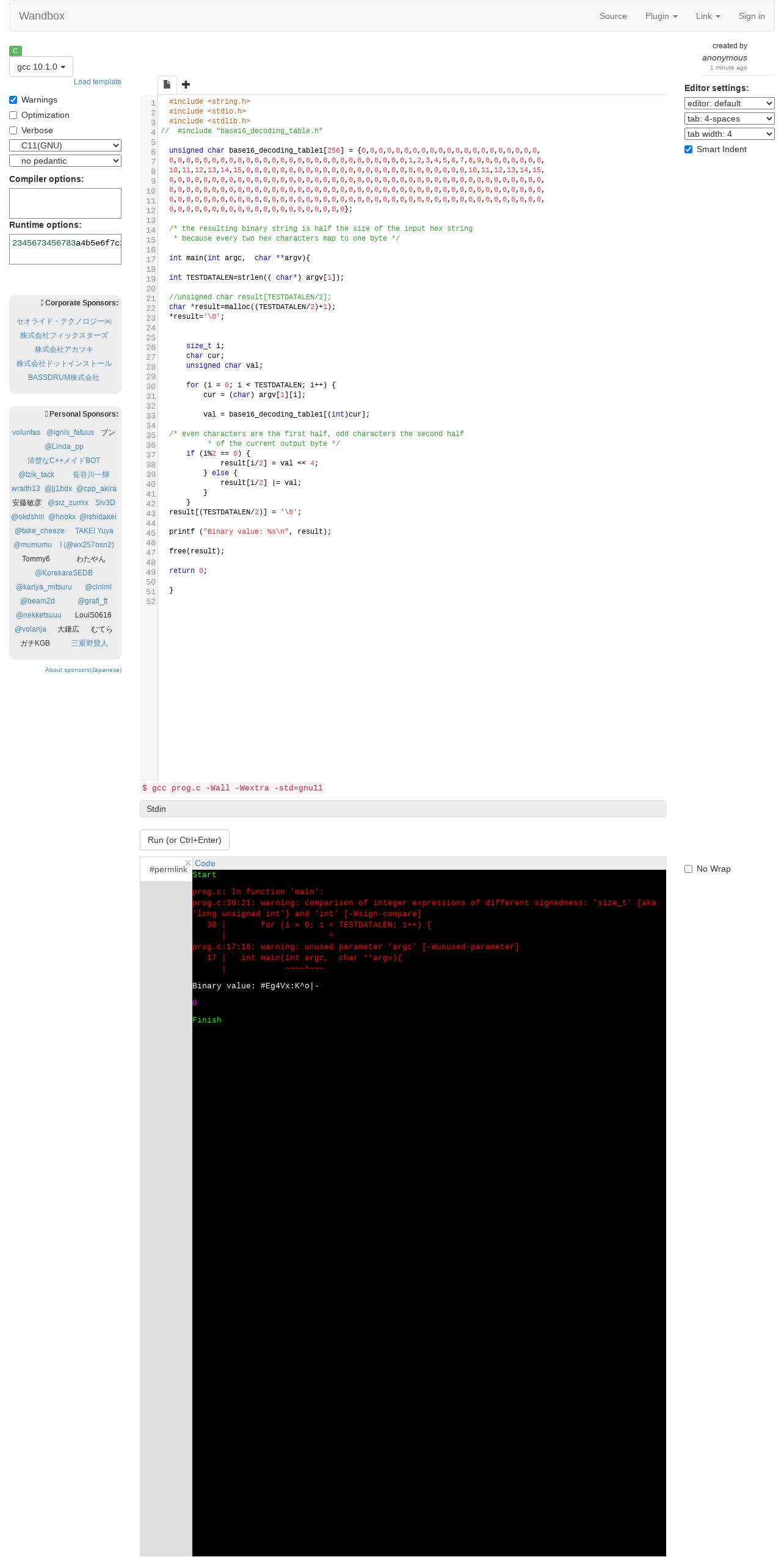Click 'free(result);' code line
Image resolution: width=784 pixels, height=1557 pixels.
[x=197, y=551]
